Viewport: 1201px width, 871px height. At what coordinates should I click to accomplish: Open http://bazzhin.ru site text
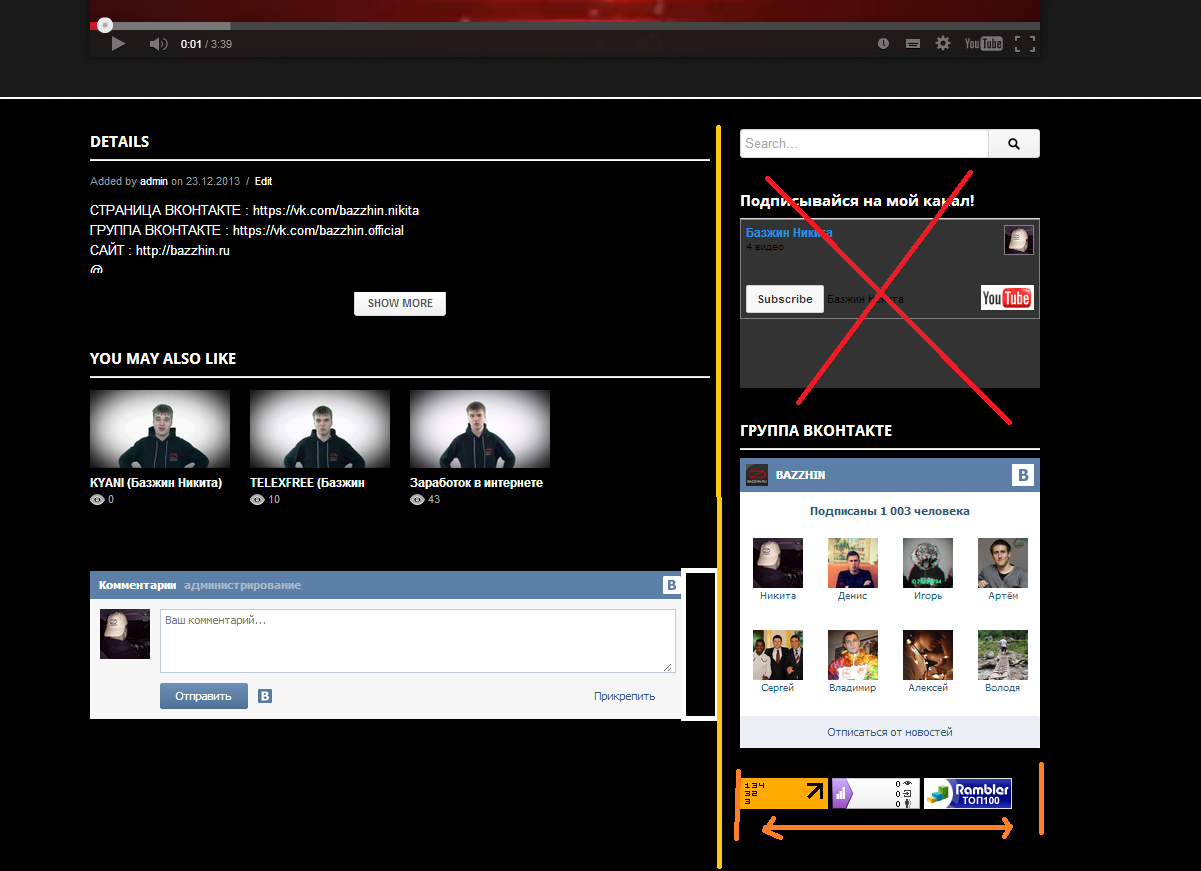[x=183, y=250]
